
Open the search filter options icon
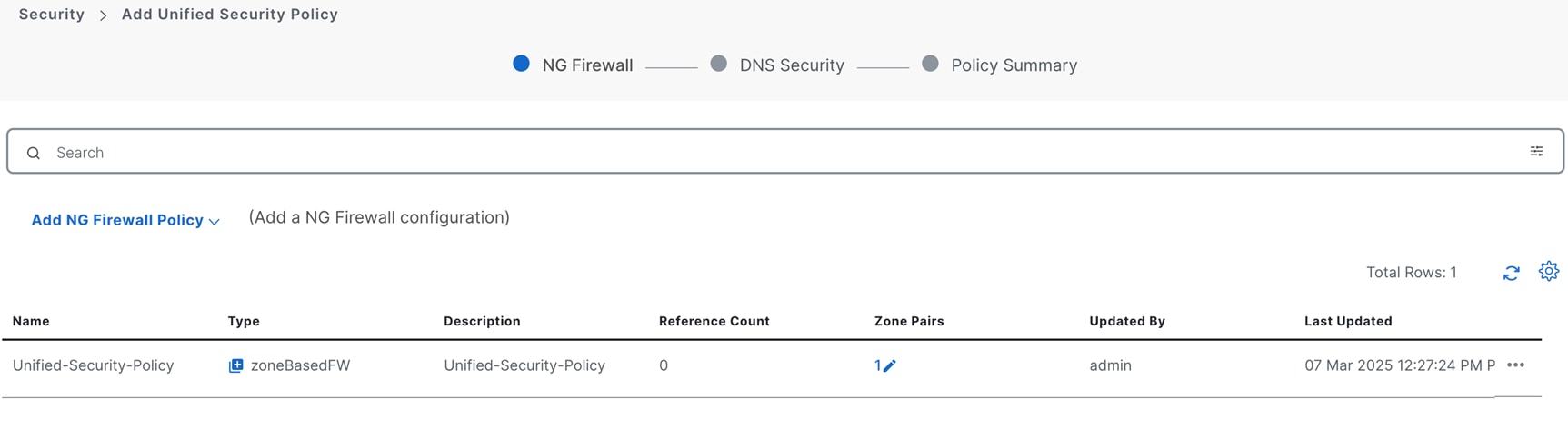click(1536, 152)
